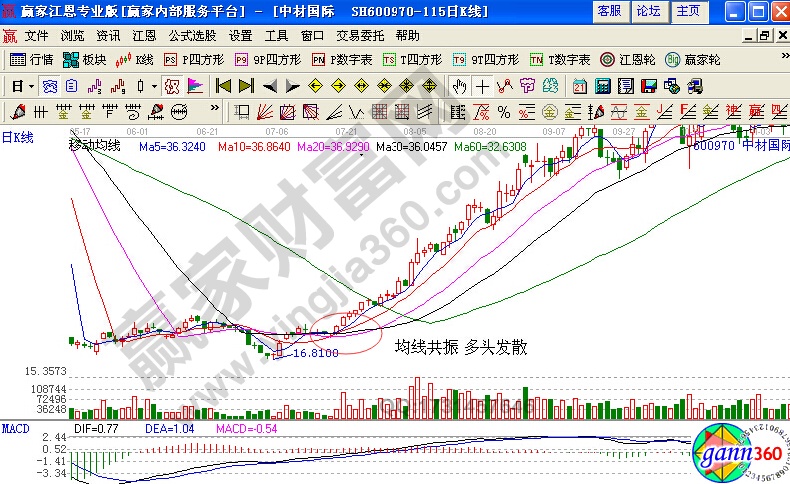The height and width of the screenshot is (484, 790).
Task: Click the 客服 customer service button
Action: [x=608, y=11]
